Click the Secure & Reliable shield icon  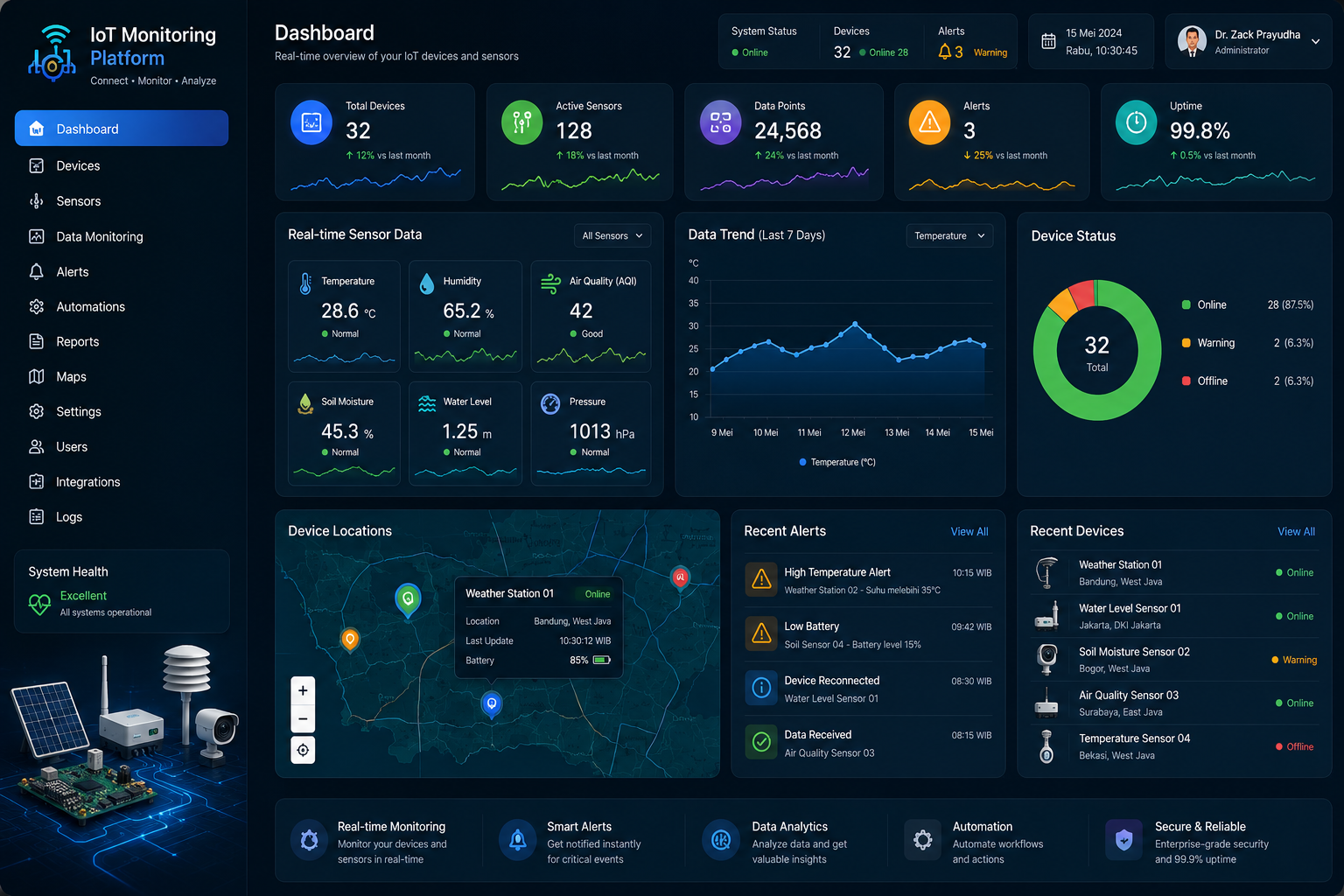(1124, 841)
